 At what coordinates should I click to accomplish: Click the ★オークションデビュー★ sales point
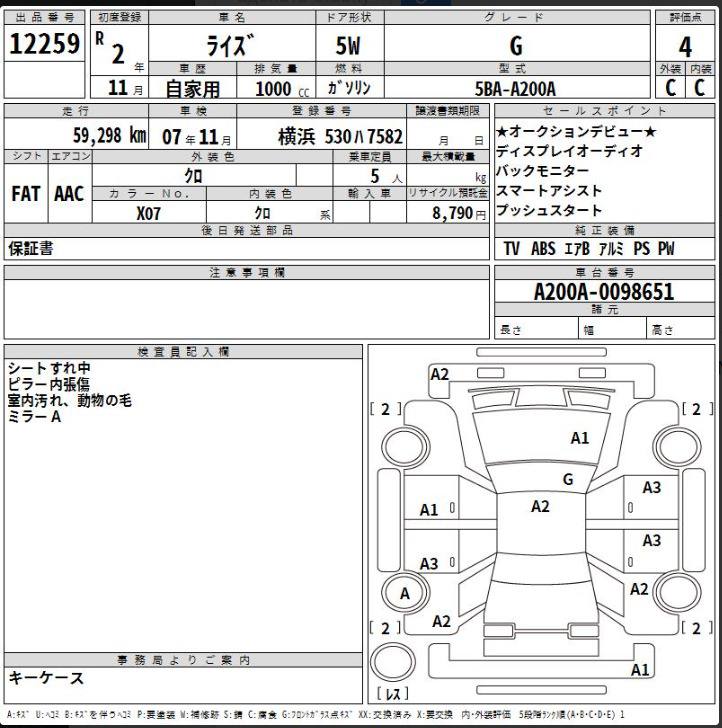tap(576, 132)
